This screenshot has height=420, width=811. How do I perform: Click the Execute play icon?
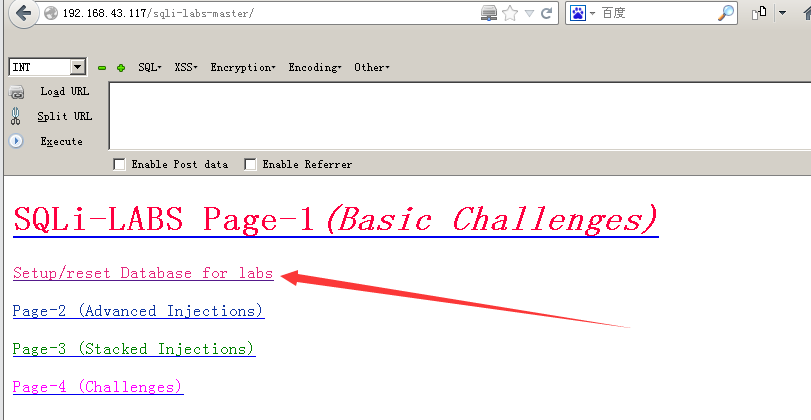coord(16,141)
